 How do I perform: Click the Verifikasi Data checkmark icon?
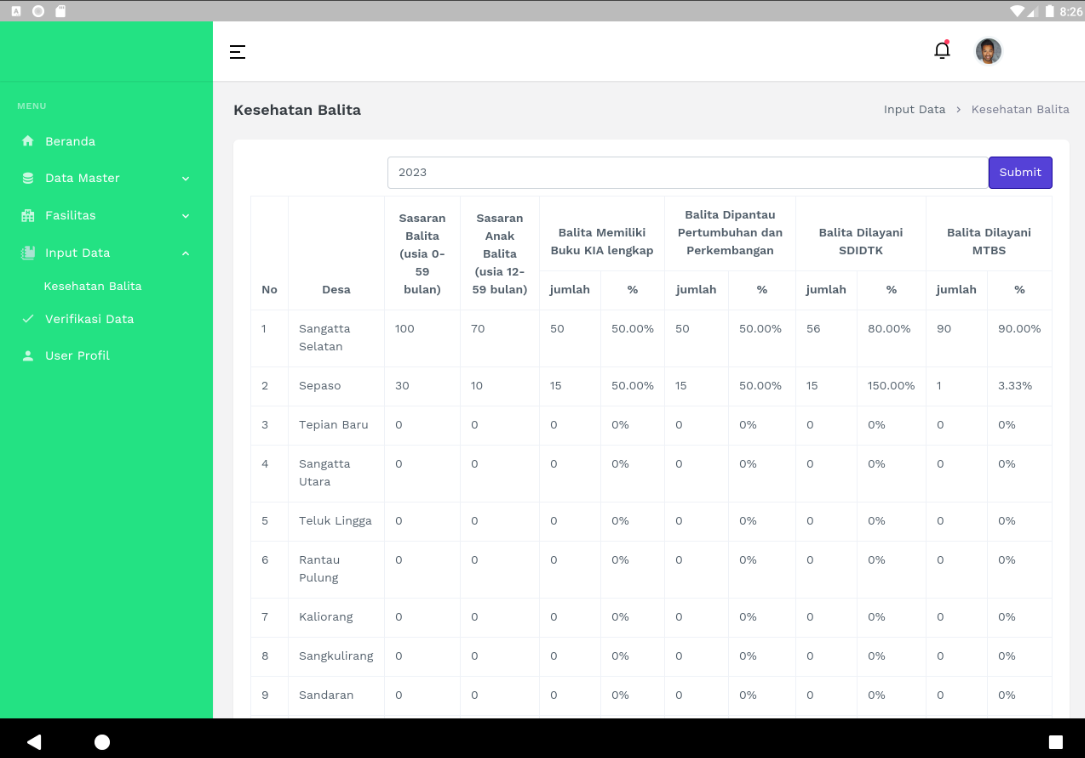(x=28, y=319)
